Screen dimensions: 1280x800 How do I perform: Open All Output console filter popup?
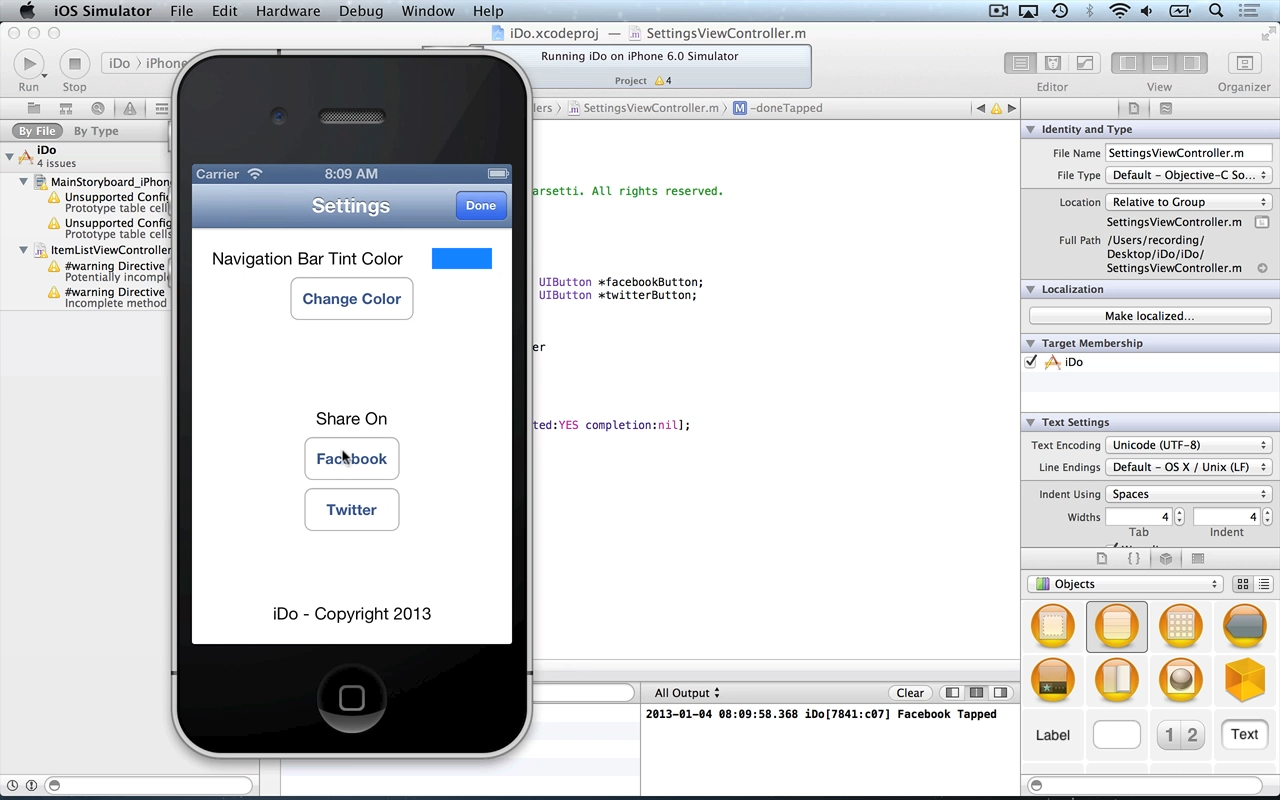[687, 693]
